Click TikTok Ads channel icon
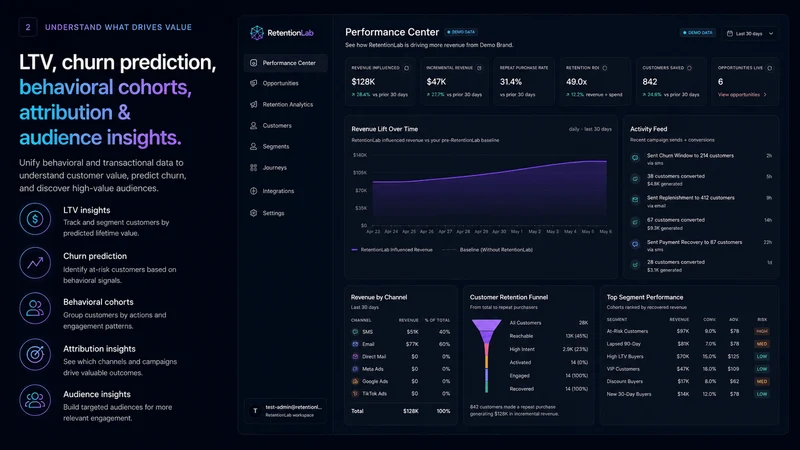Image resolution: width=800 pixels, height=450 pixels. [x=355, y=393]
